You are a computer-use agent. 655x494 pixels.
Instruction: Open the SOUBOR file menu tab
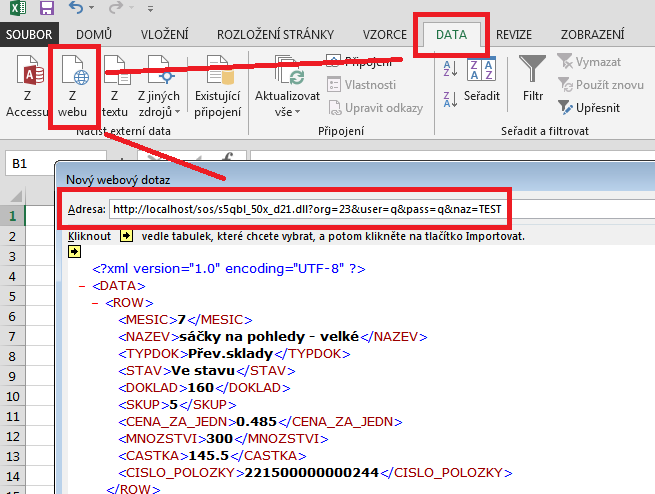tap(31, 34)
